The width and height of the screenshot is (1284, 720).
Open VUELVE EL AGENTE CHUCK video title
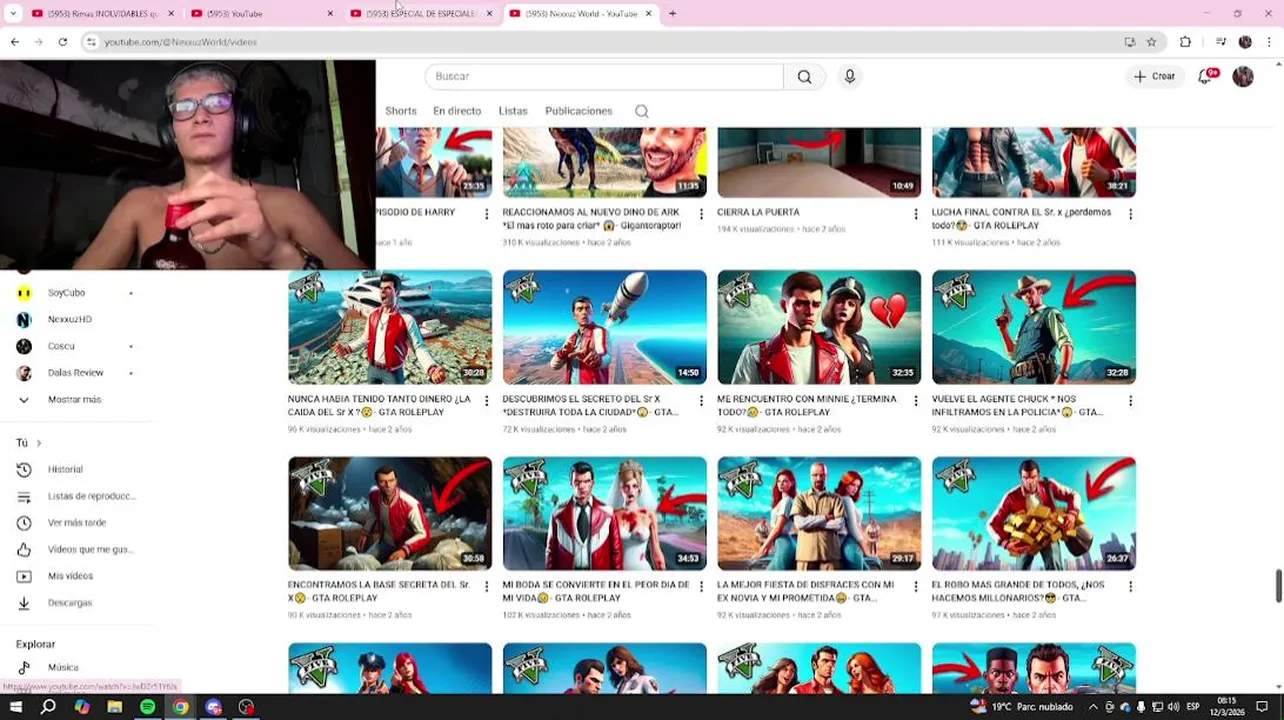point(1017,405)
